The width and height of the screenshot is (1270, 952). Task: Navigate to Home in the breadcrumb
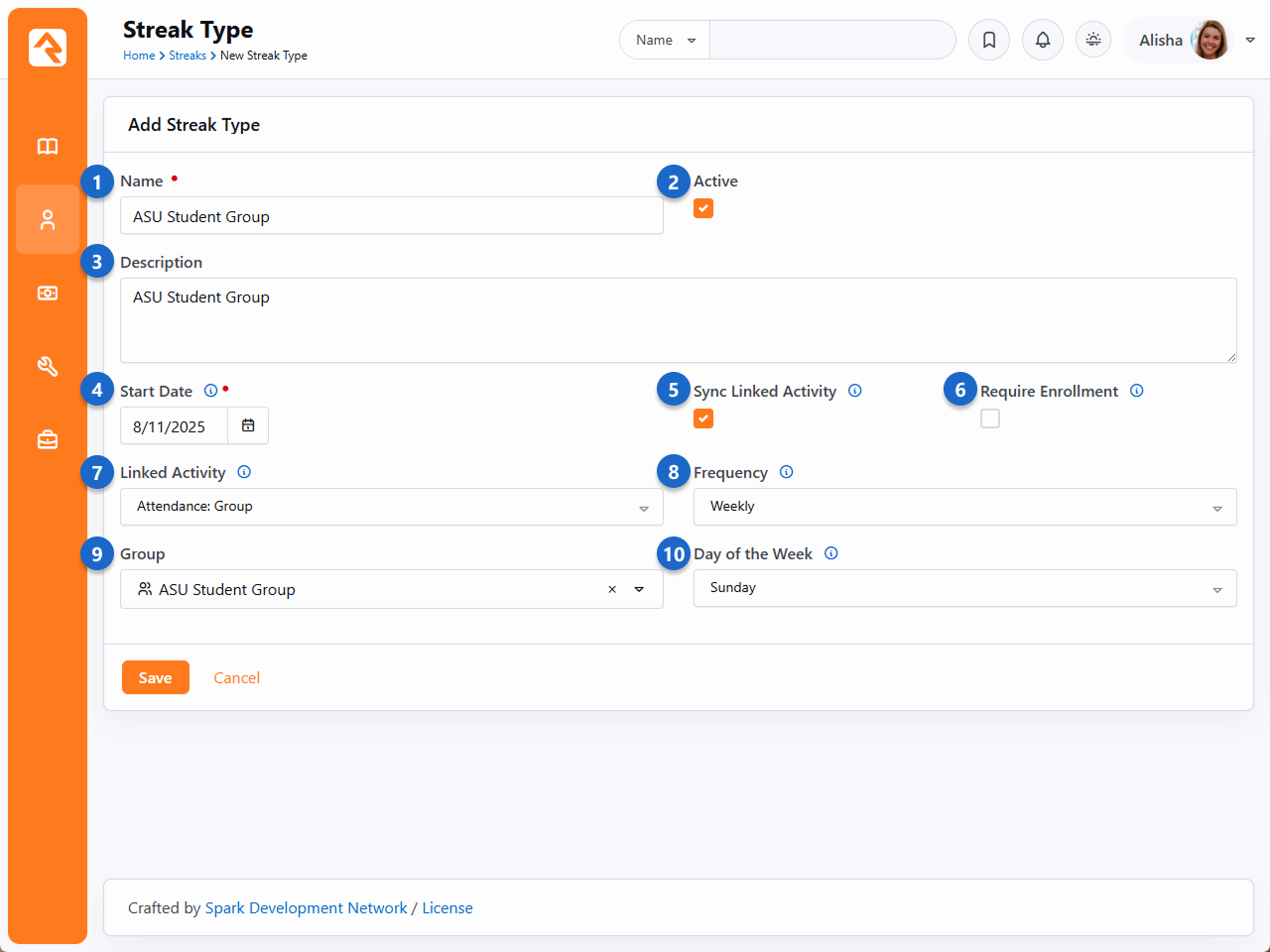(x=139, y=56)
